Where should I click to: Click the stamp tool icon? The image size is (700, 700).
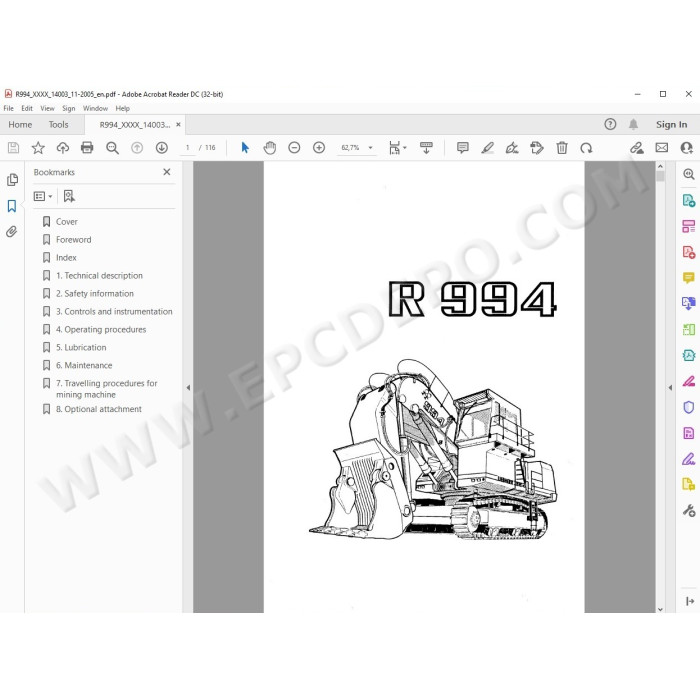(537, 148)
